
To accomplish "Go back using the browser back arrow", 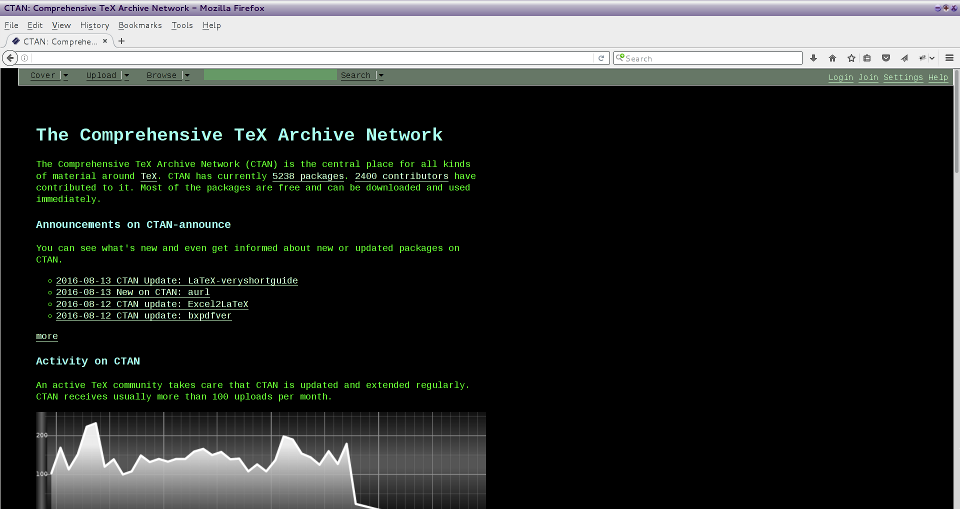I will 10,58.
